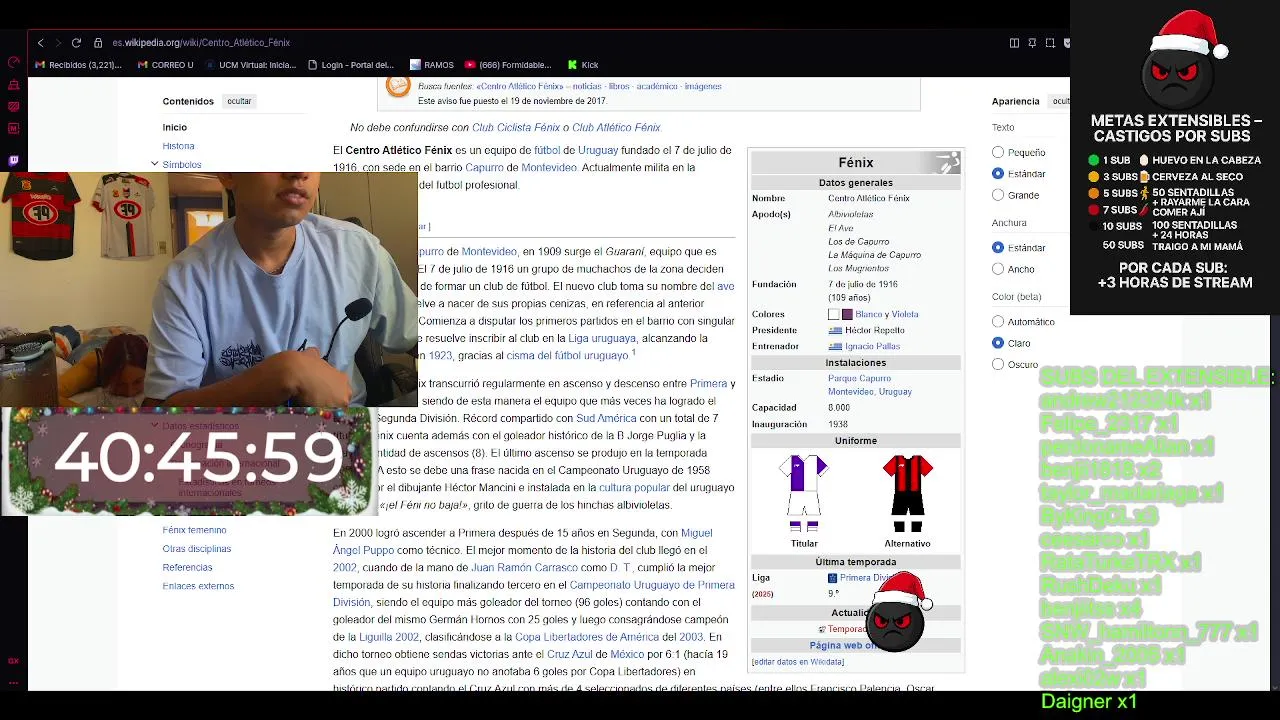Screen dimensions: 1280x720
Task: Jump to 'Inicio' in contents
Action: 175,127
